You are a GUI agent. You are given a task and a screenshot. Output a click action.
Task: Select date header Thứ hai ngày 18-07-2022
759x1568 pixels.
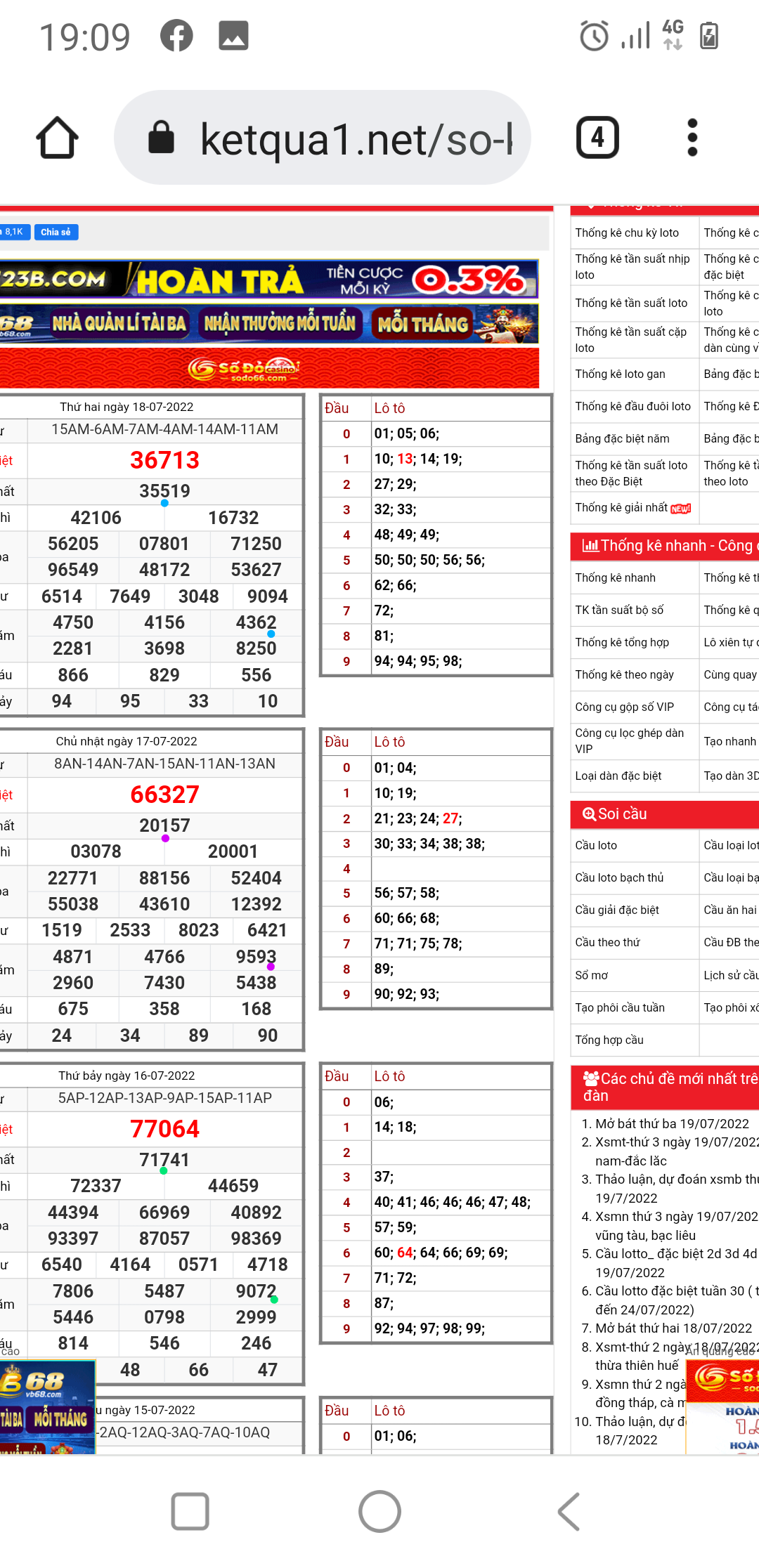tap(126, 407)
